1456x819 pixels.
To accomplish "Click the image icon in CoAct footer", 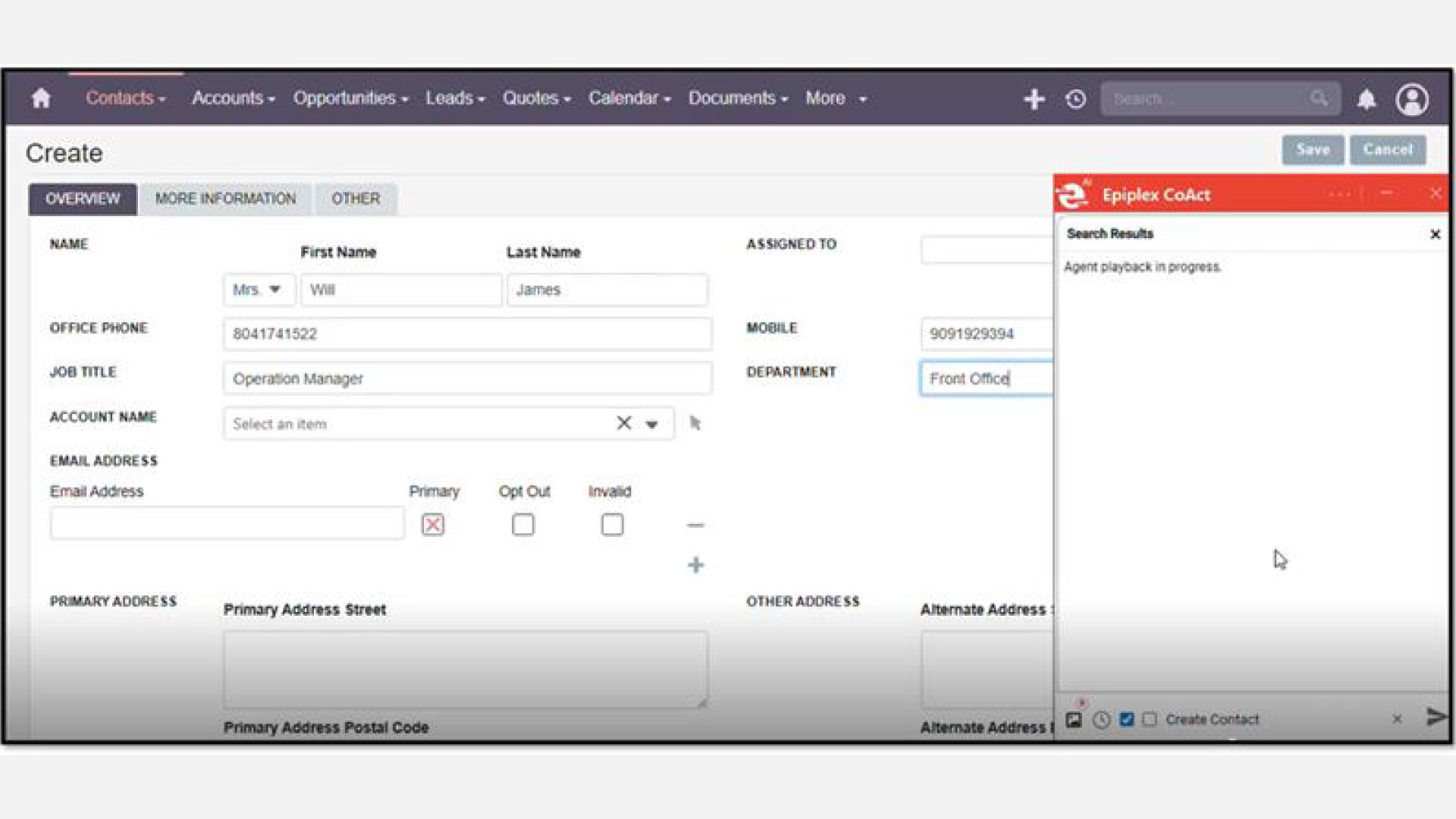I will [x=1074, y=720].
